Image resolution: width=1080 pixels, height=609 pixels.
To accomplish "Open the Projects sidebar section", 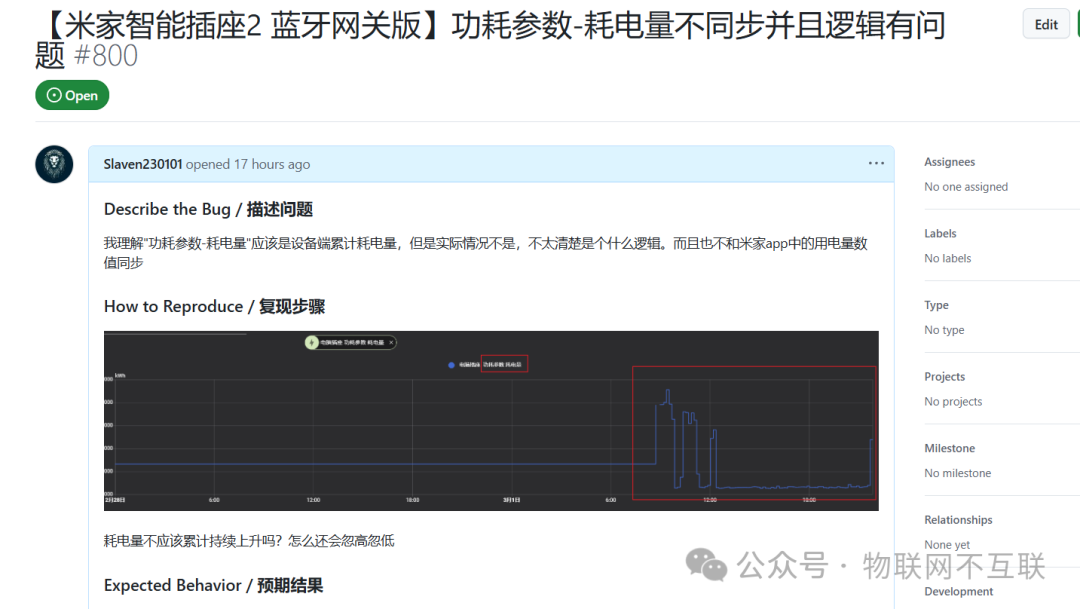I will (x=944, y=377).
